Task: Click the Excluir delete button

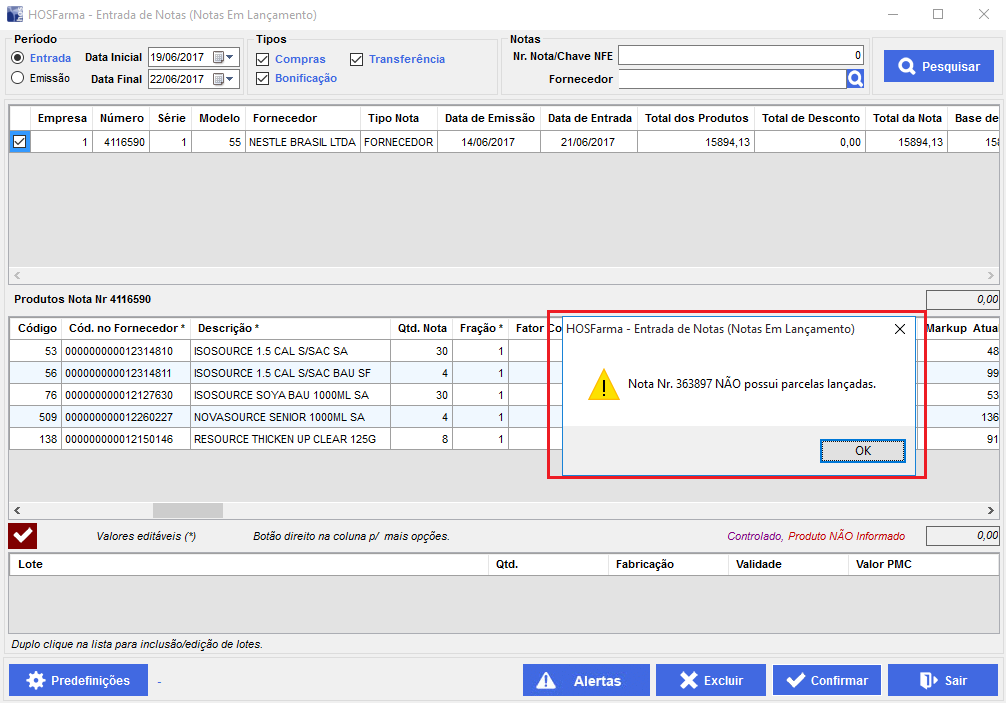Action: (x=710, y=680)
